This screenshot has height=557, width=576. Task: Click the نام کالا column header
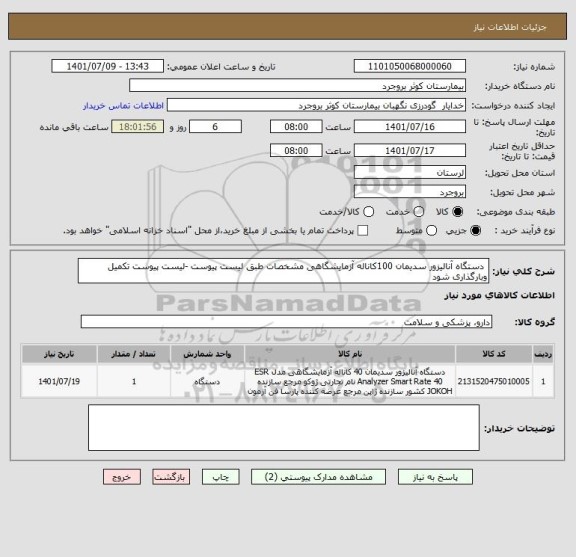(x=350, y=354)
